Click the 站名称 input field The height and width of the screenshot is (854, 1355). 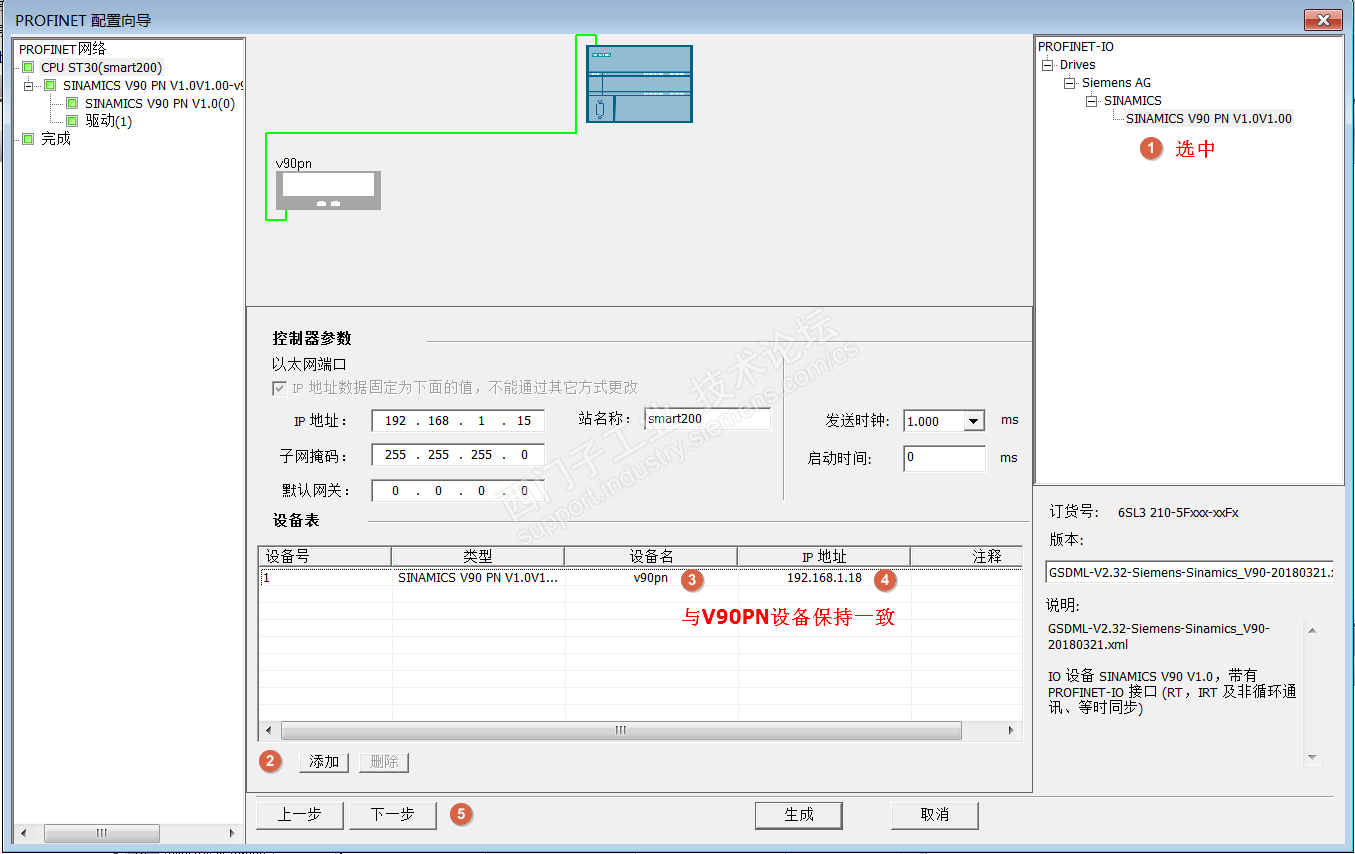pyautogui.click(x=708, y=419)
